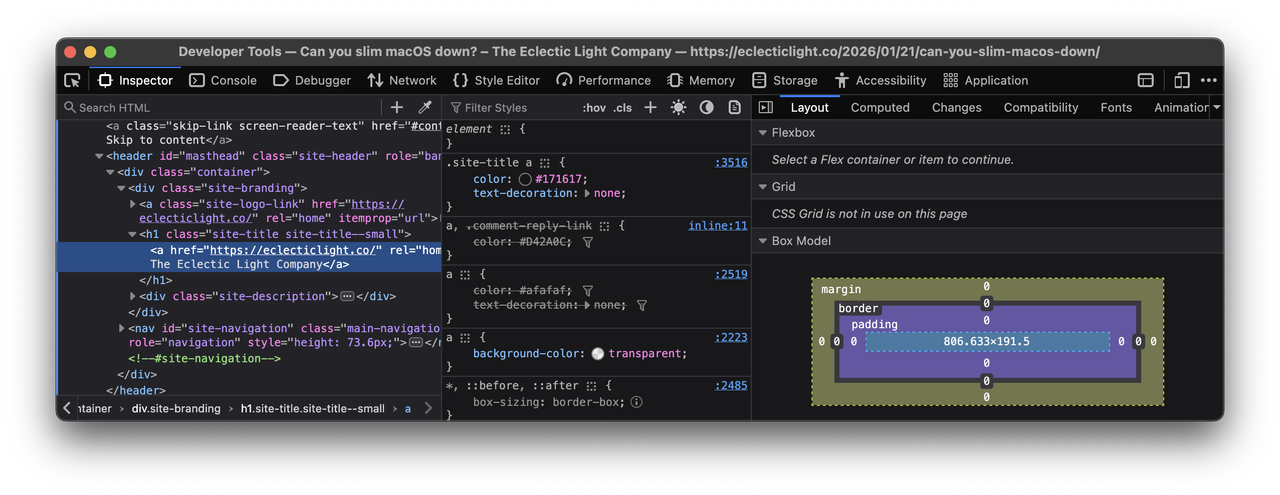1280x495 pixels.
Task: Open the Style Editor panel
Action: tap(496, 80)
